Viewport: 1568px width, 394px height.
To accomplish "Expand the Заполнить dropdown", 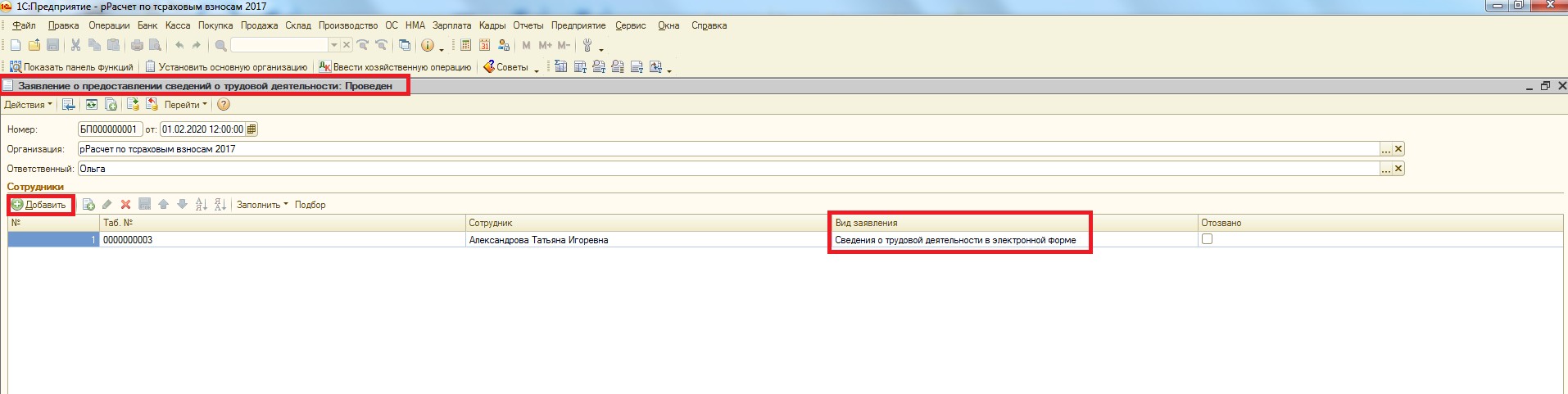I will (262, 205).
